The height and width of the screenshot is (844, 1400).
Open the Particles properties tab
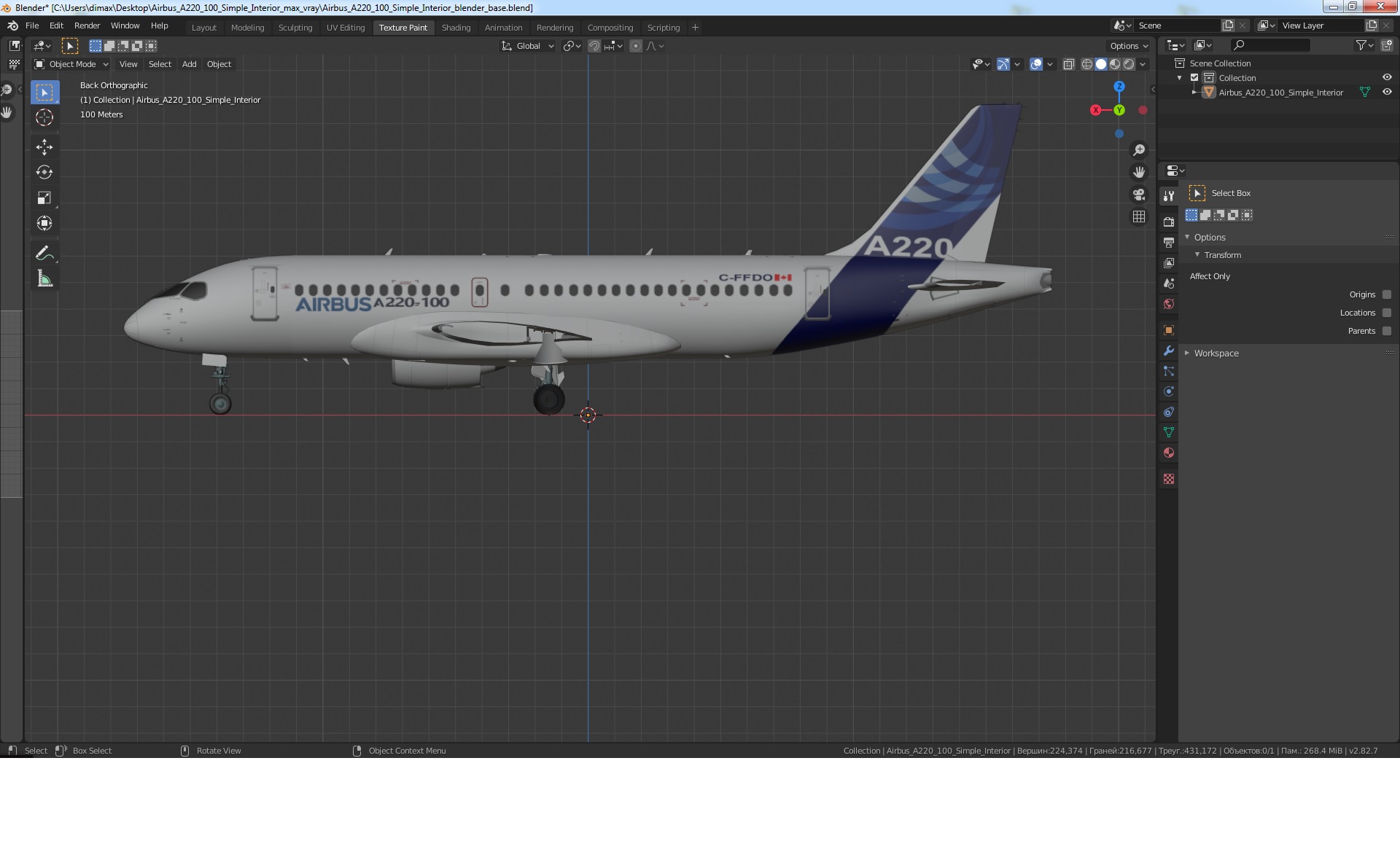tap(1169, 371)
